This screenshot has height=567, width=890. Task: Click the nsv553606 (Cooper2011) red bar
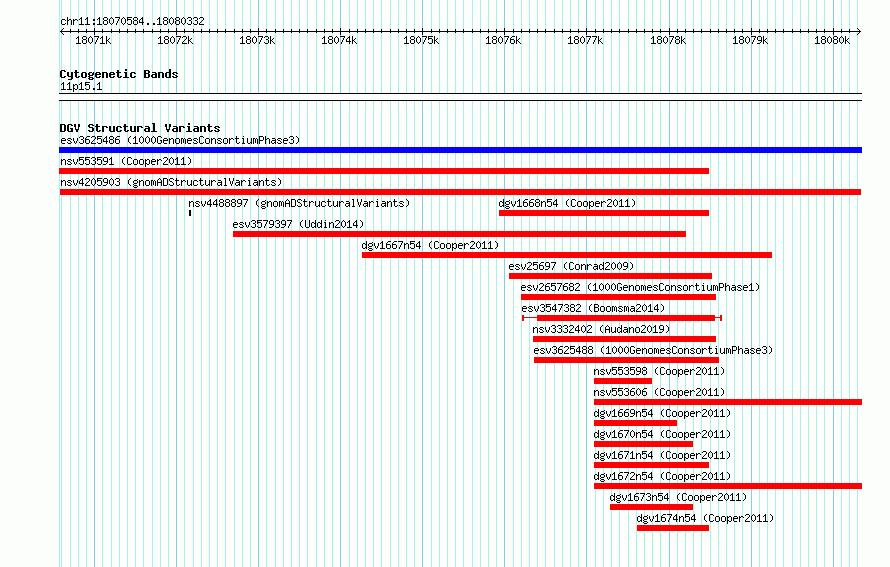[x=728, y=402]
